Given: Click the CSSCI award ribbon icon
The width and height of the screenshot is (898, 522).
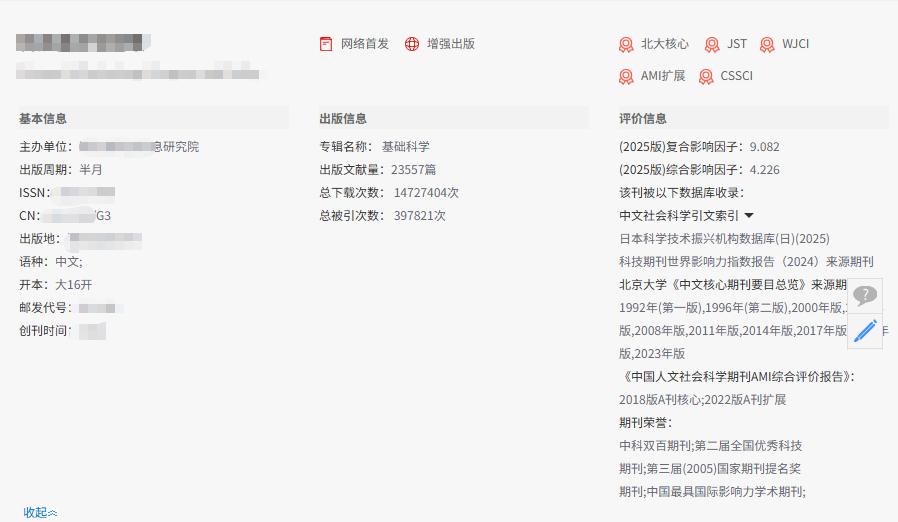Looking at the screenshot, I should coord(706,76).
